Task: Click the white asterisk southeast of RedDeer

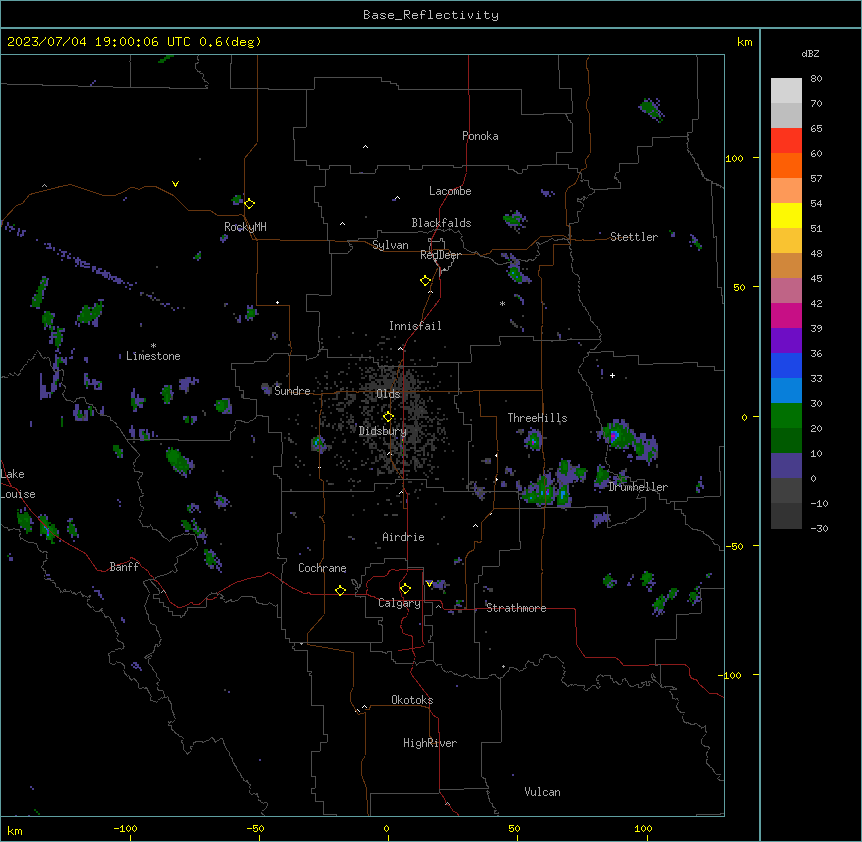Action: click(502, 304)
